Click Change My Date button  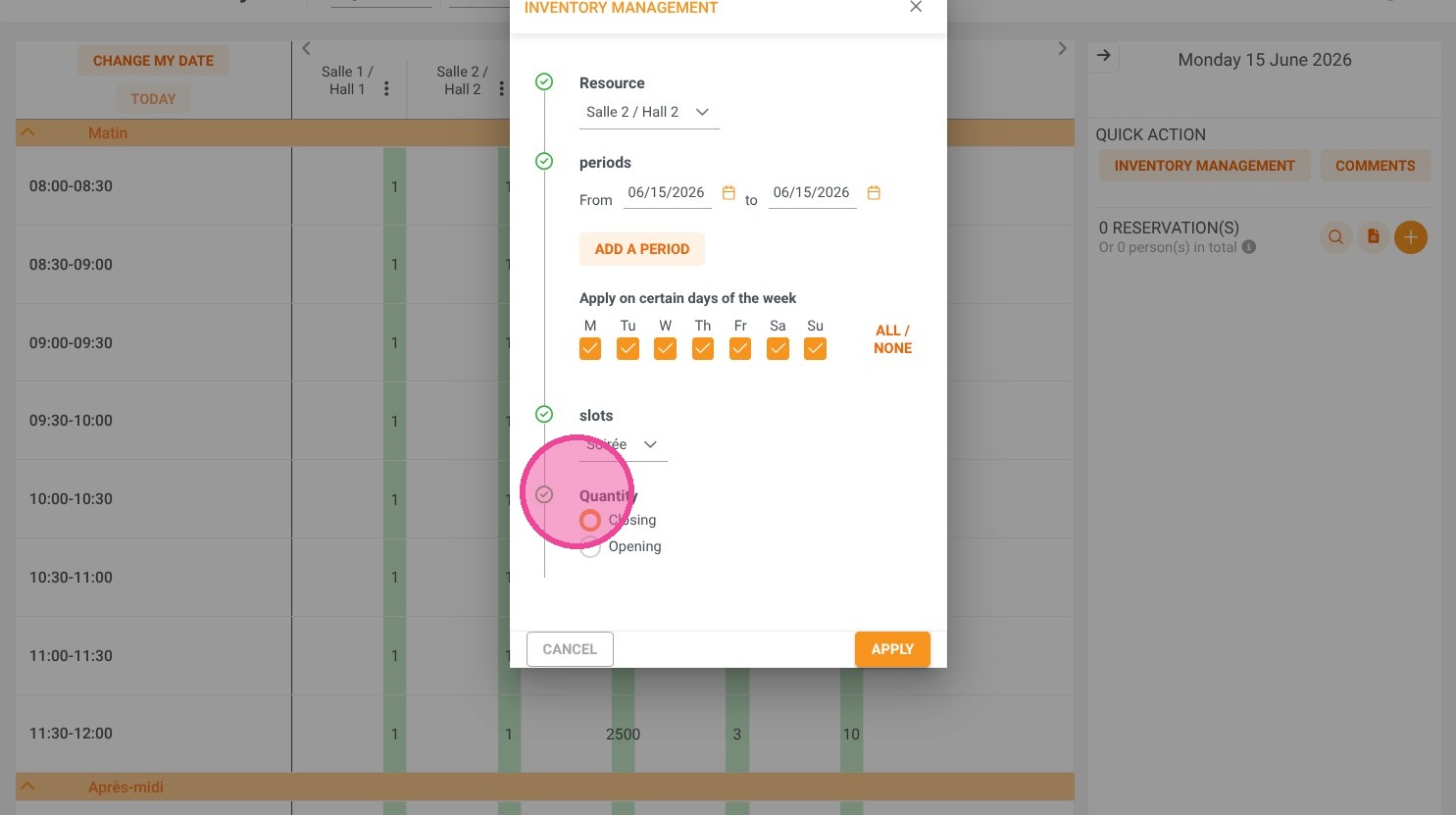point(153,61)
